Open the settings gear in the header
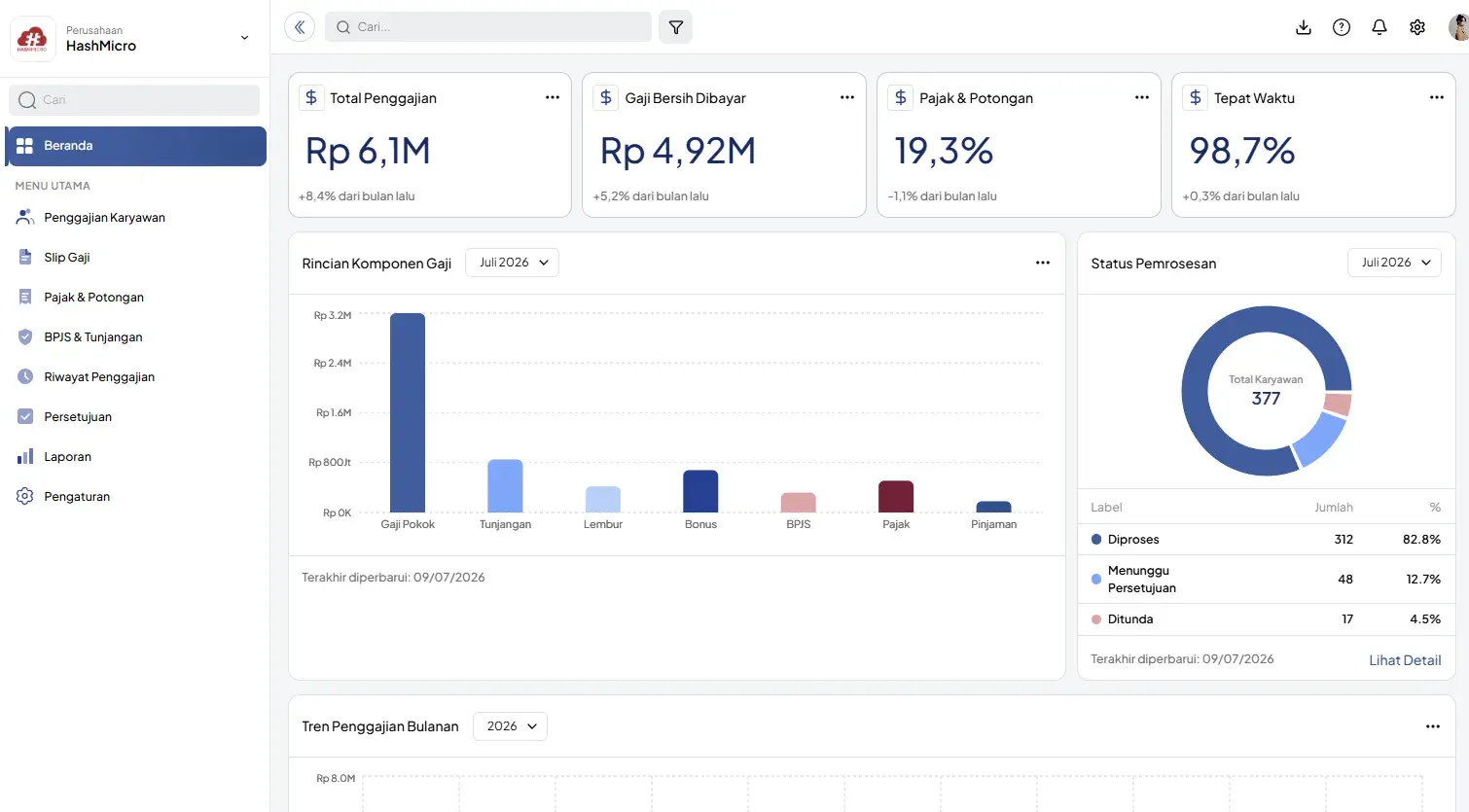 point(1417,27)
